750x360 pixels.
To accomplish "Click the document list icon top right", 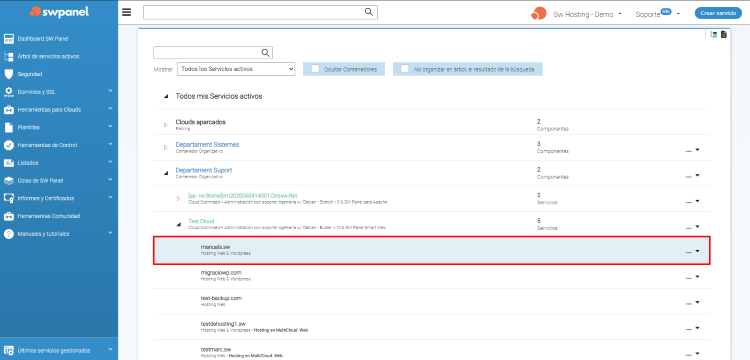I will pos(724,34).
